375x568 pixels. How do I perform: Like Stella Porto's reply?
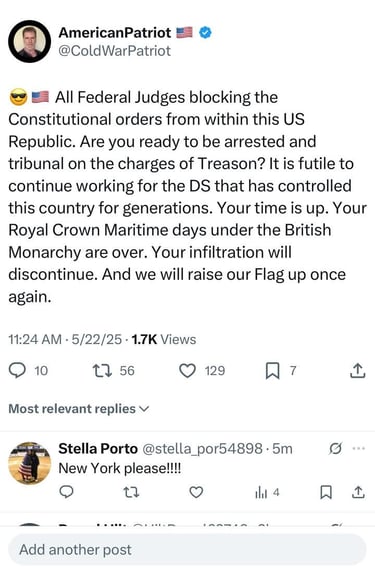coord(196,492)
